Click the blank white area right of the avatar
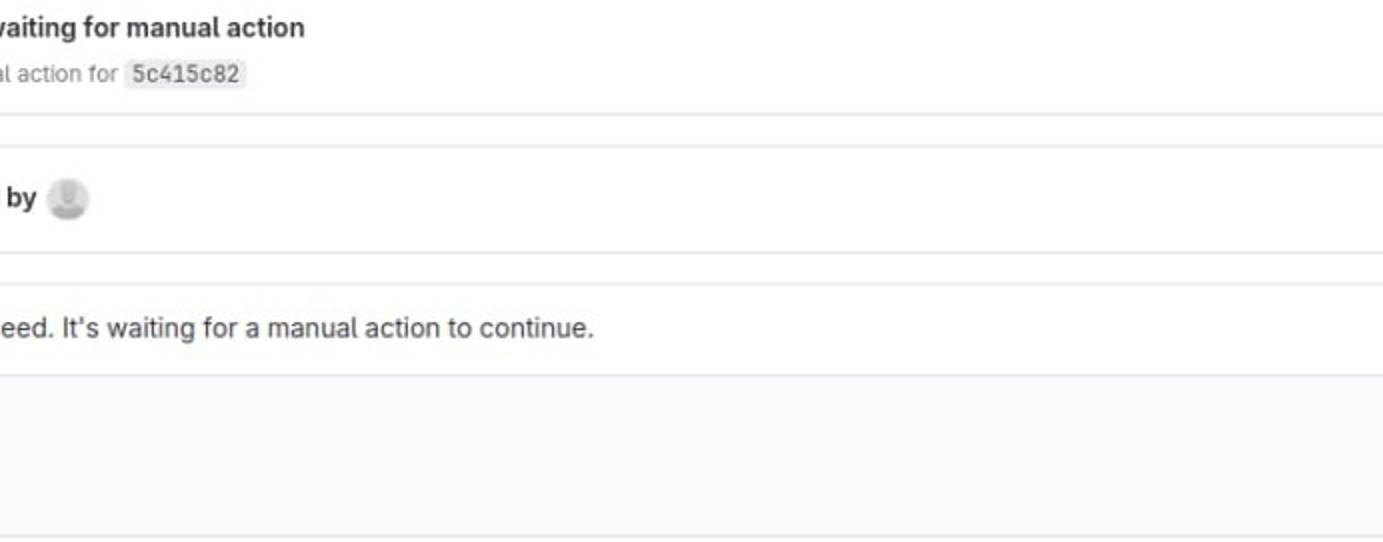Viewport: 1383px width, 542px height. tap(700, 198)
